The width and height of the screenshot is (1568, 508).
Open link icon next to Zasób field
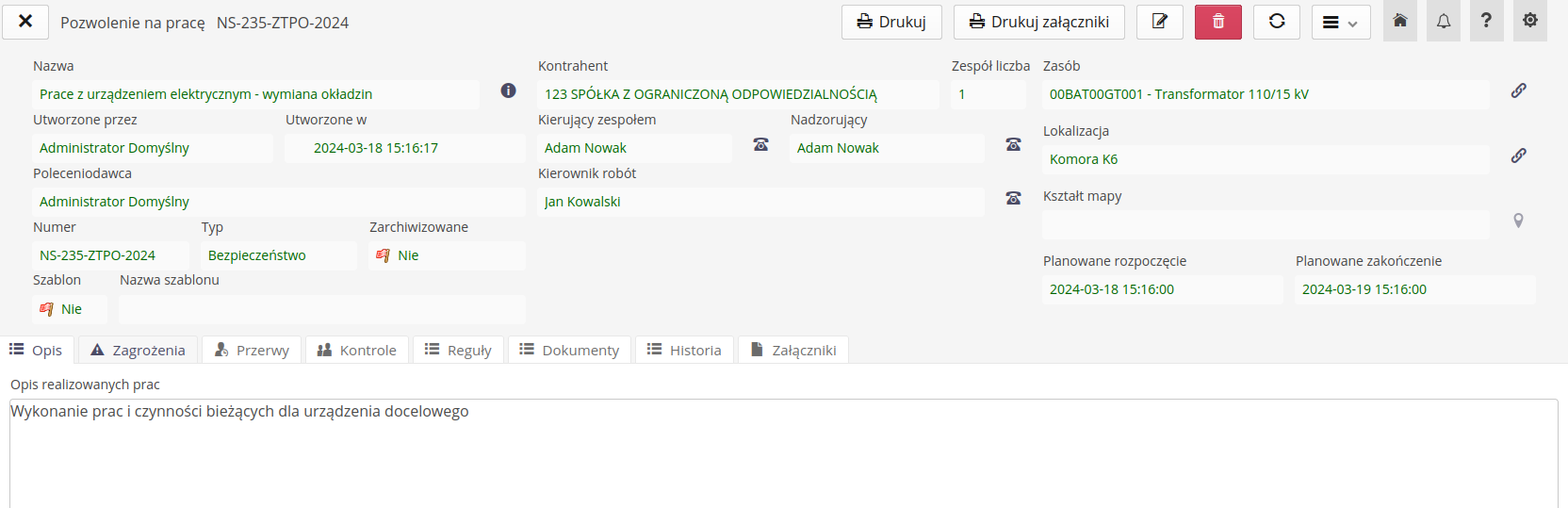[x=1518, y=90]
